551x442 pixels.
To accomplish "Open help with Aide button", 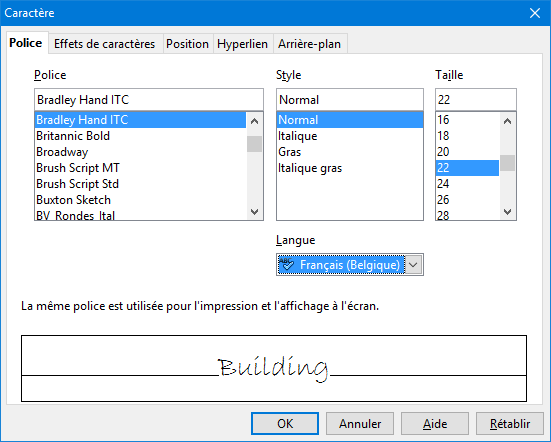I will (x=435, y=424).
